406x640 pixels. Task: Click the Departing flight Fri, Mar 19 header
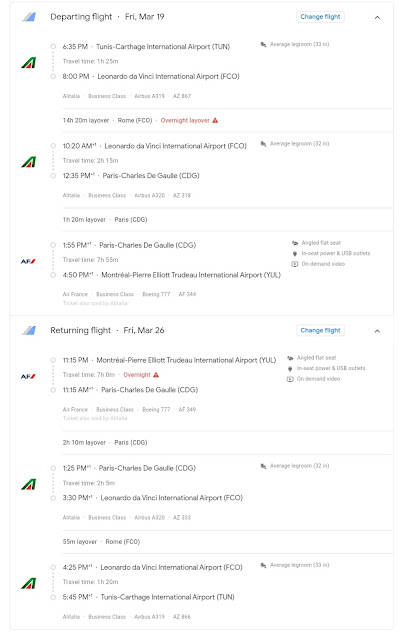tap(107, 17)
